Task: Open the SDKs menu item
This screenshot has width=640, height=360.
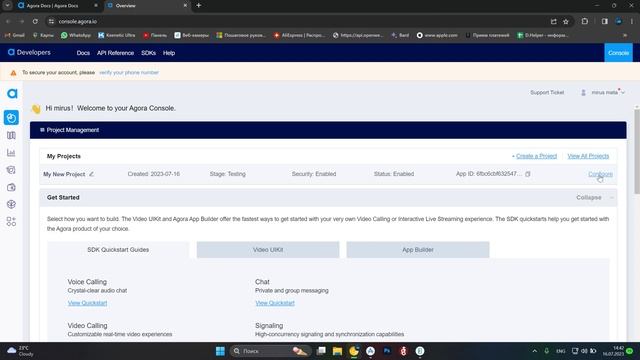Action: coord(149,53)
